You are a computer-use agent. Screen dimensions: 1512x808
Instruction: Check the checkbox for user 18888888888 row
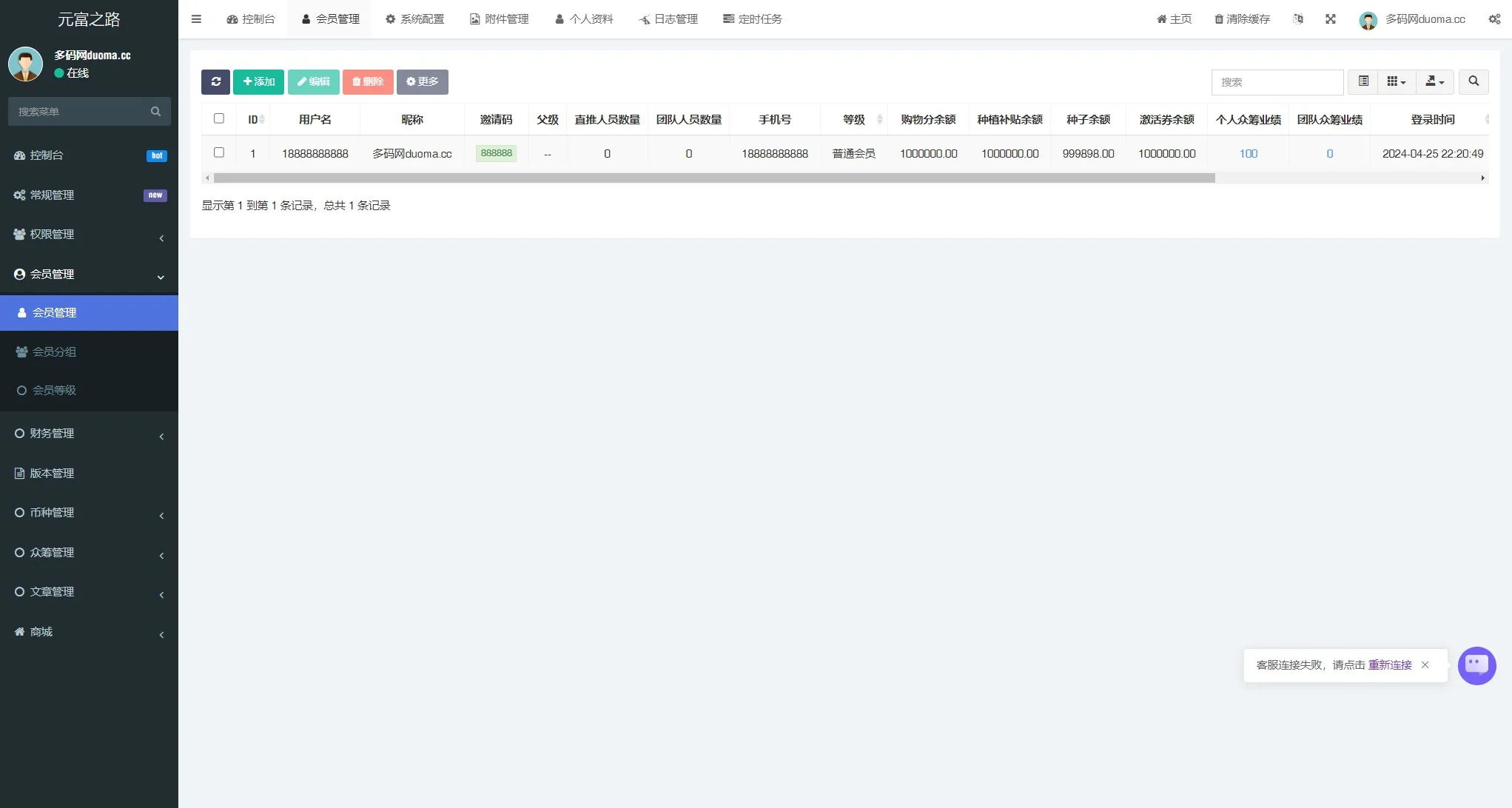(x=219, y=152)
